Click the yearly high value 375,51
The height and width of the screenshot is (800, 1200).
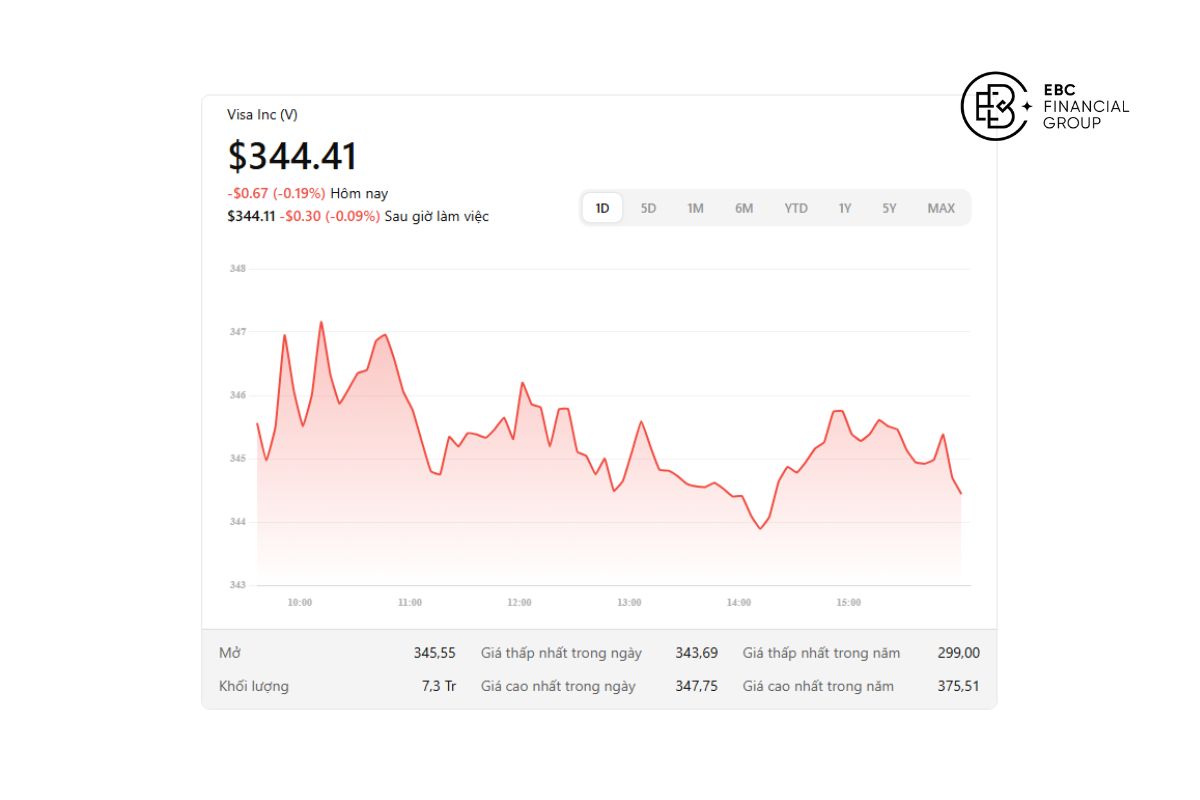point(958,686)
